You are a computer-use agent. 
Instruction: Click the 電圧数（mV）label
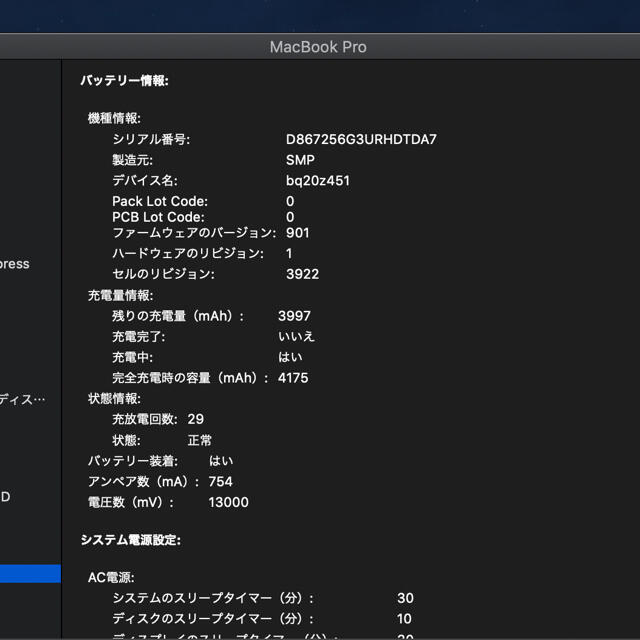(x=131, y=502)
